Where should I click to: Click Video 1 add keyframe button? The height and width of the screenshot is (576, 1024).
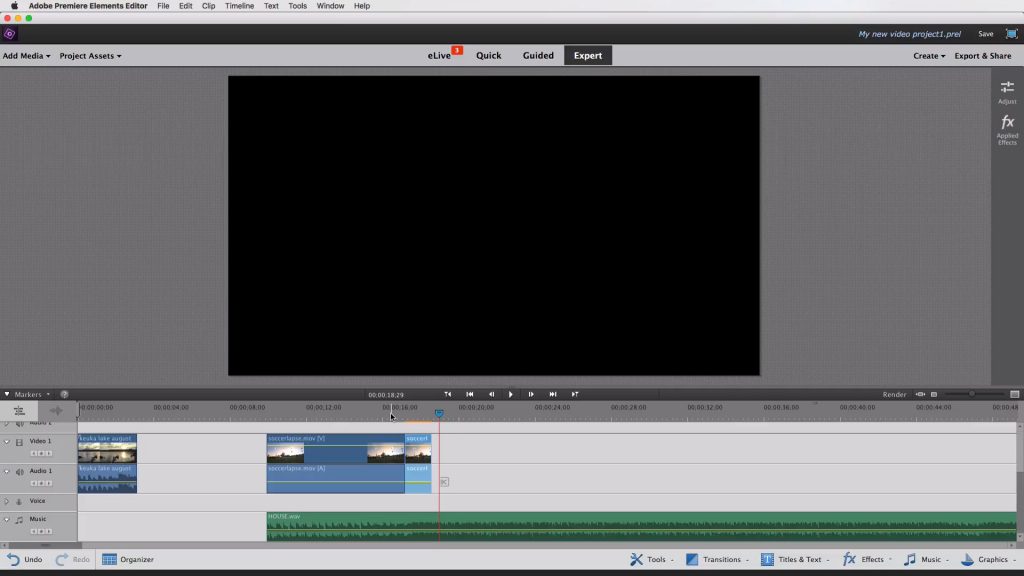tap(40, 453)
